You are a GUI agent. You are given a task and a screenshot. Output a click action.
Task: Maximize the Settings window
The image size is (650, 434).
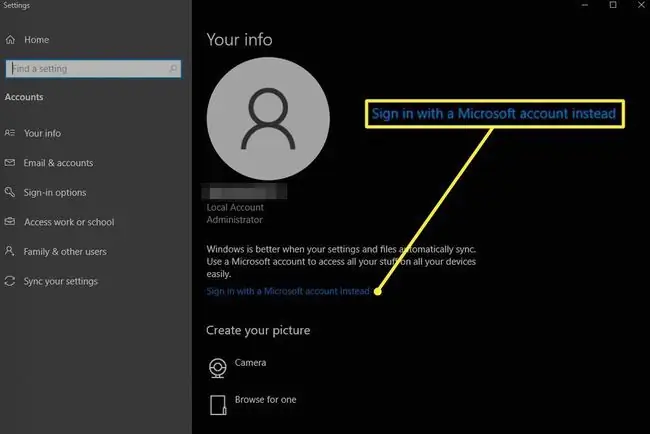point(613,5)
